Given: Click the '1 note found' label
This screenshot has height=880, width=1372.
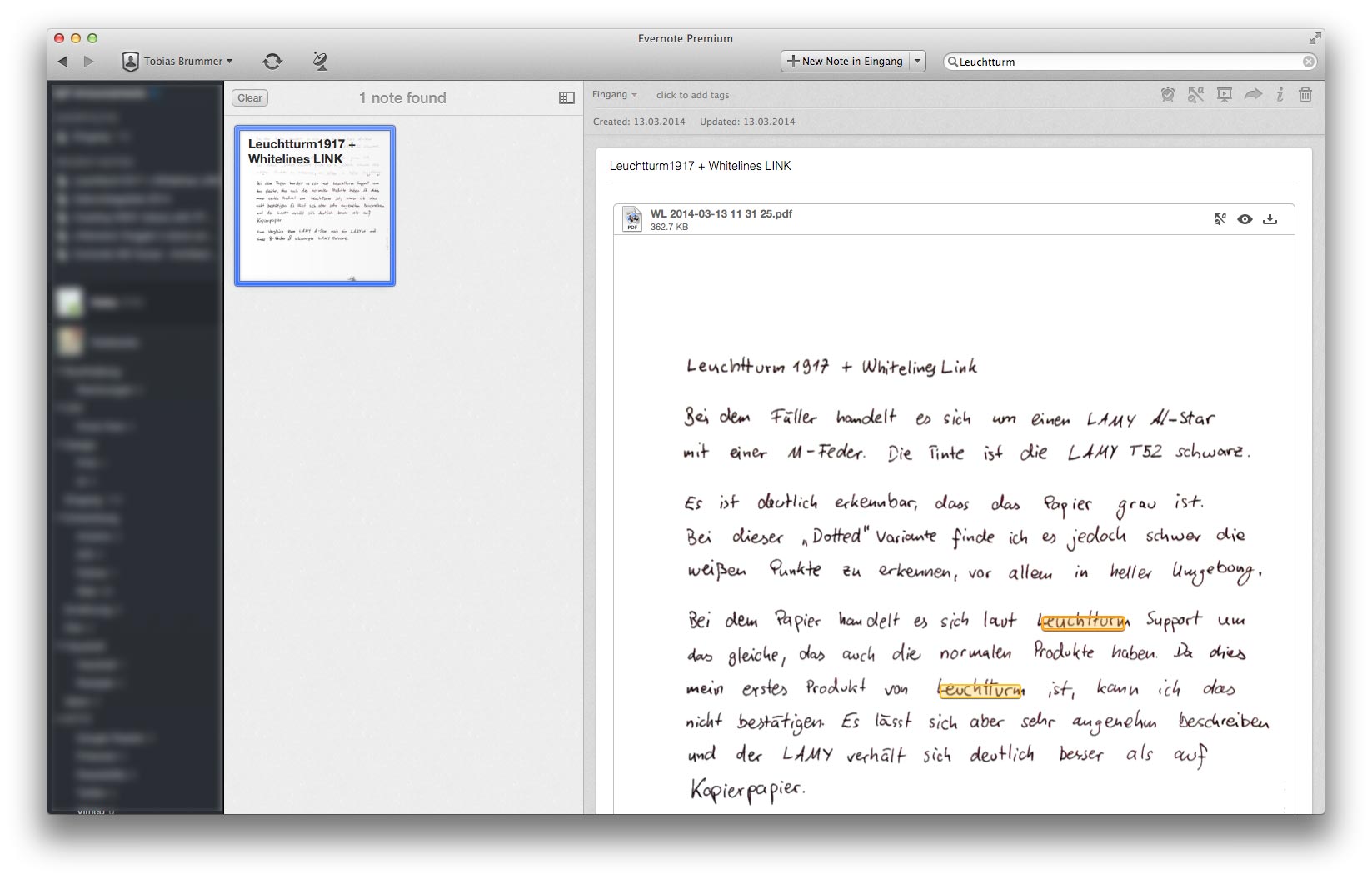Looking at the screenshot, I should click(402, 97).
